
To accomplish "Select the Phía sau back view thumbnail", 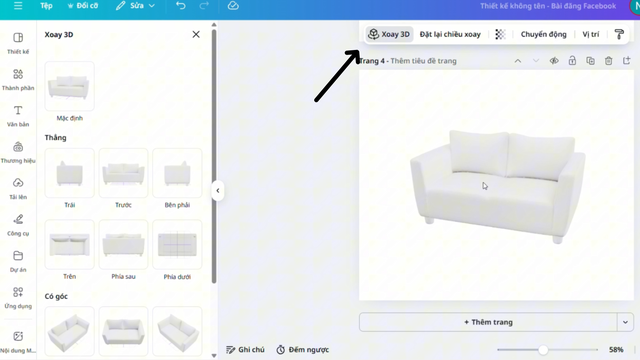I will (123, 244).
